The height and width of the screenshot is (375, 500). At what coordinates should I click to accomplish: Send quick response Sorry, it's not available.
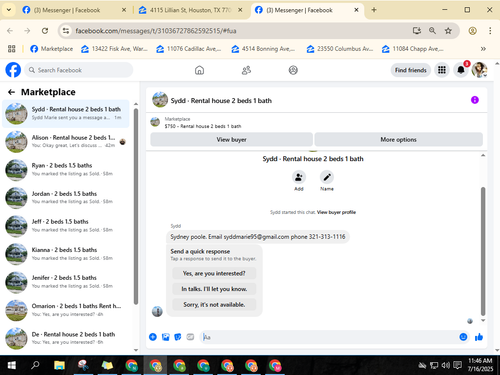214,304
